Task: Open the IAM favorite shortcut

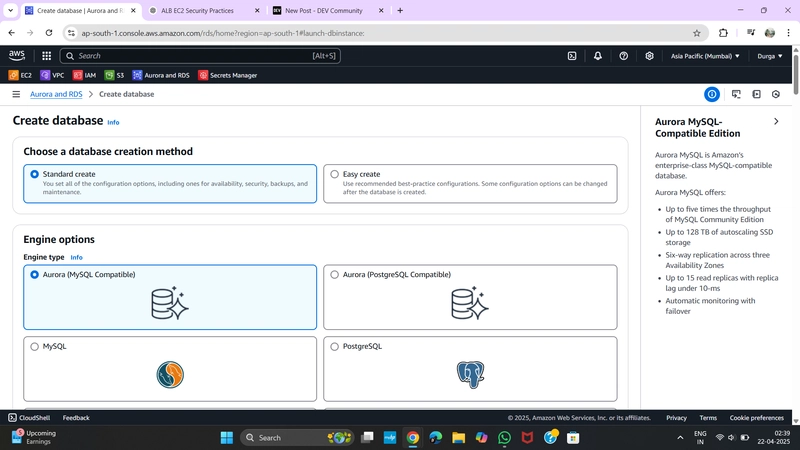Action: pos(84,76)
